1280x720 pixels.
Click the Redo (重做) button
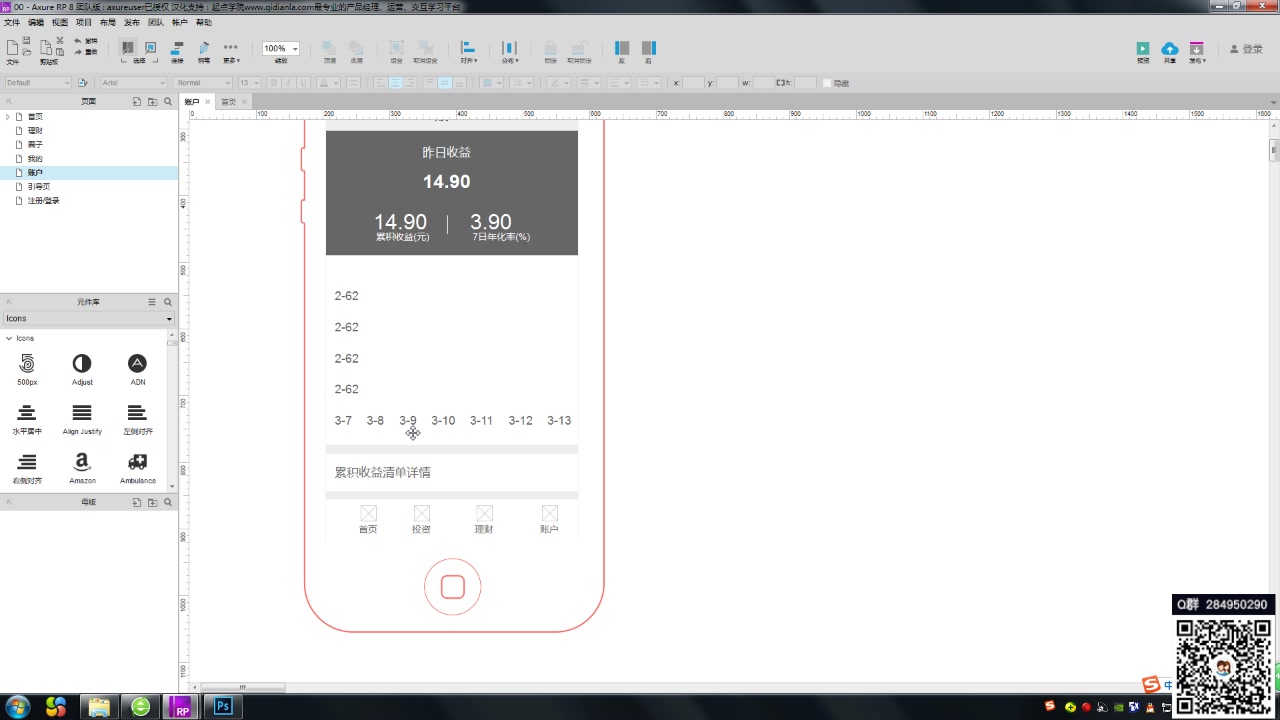(85, 51)
